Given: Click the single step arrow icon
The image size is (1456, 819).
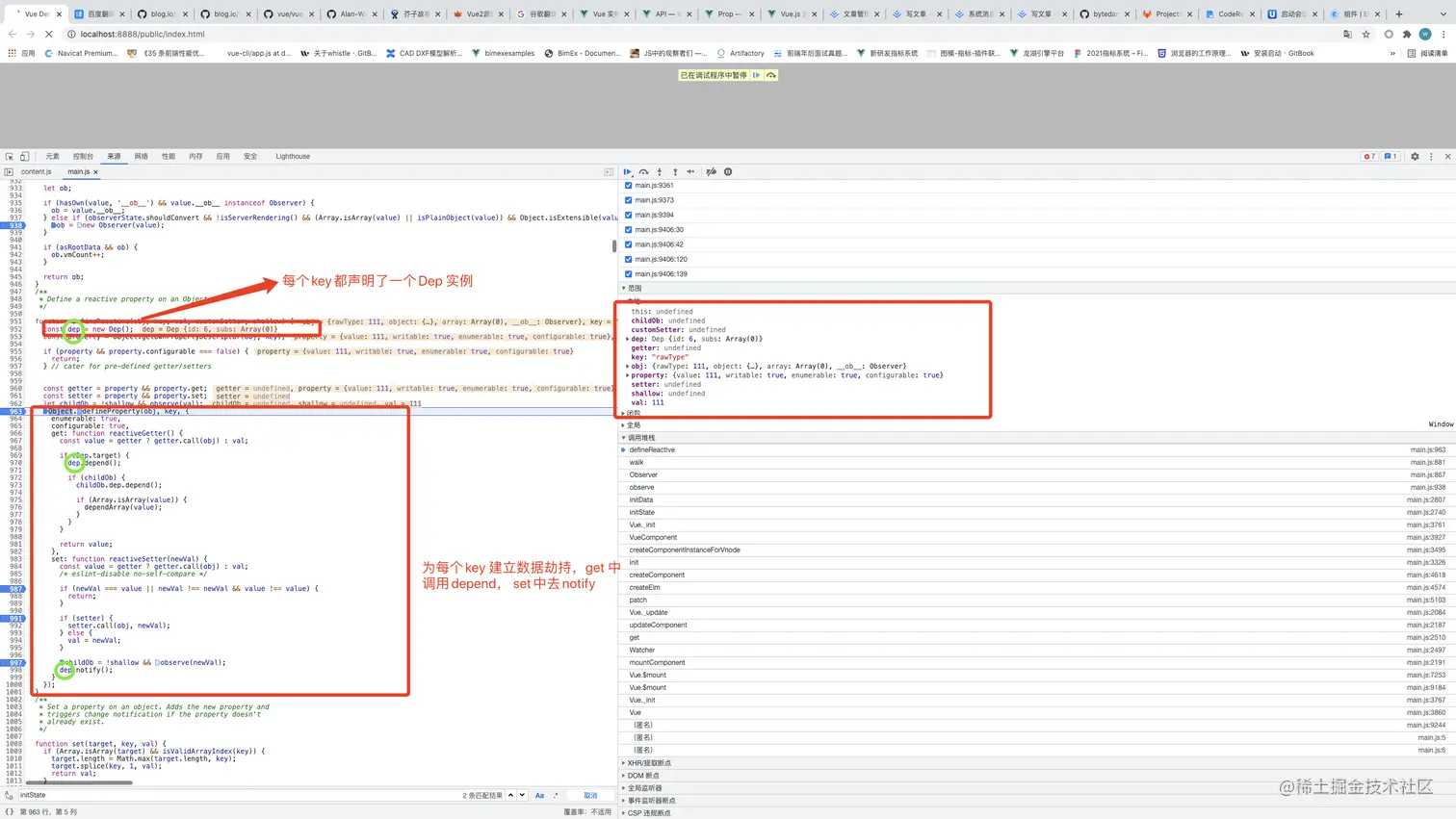Looking at the screenshot, I should 690,172.
